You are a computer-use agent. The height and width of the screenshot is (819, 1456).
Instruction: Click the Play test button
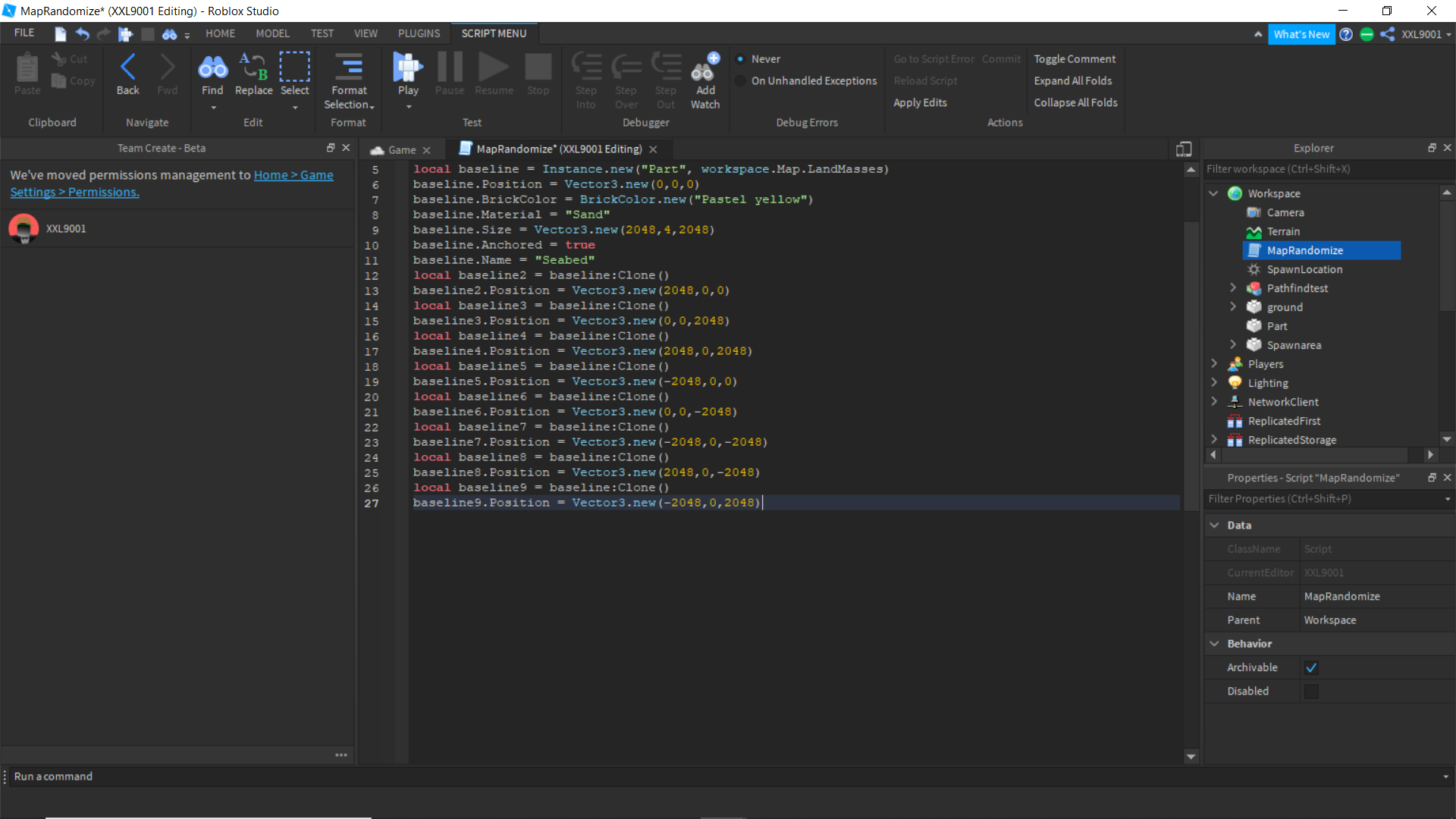[408, 69]
